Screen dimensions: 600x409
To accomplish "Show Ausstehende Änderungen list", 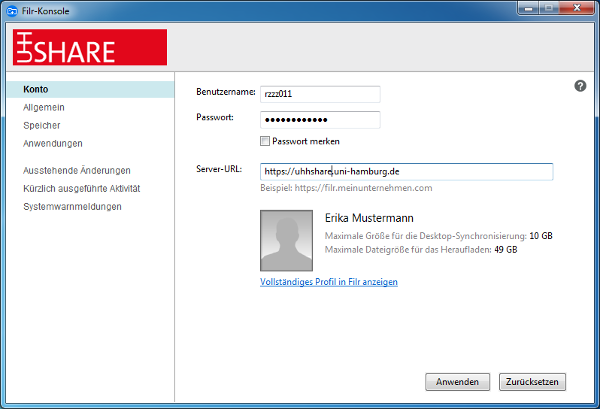I will 77,170.
